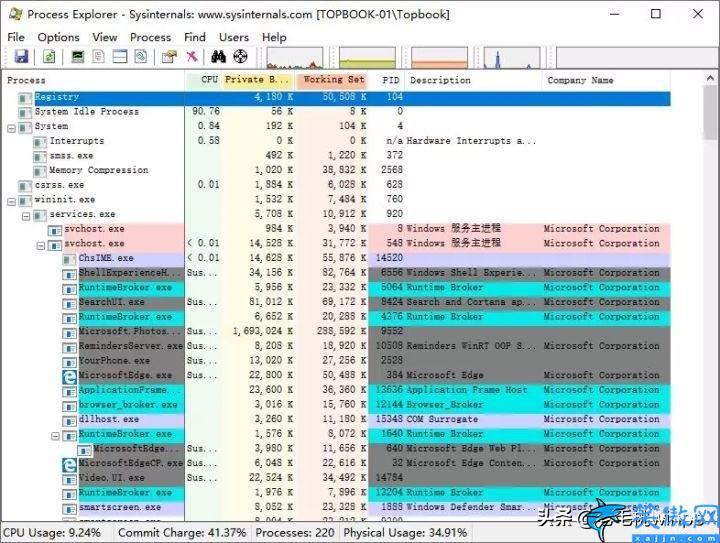Open the File menu

(x=16, y=37)
